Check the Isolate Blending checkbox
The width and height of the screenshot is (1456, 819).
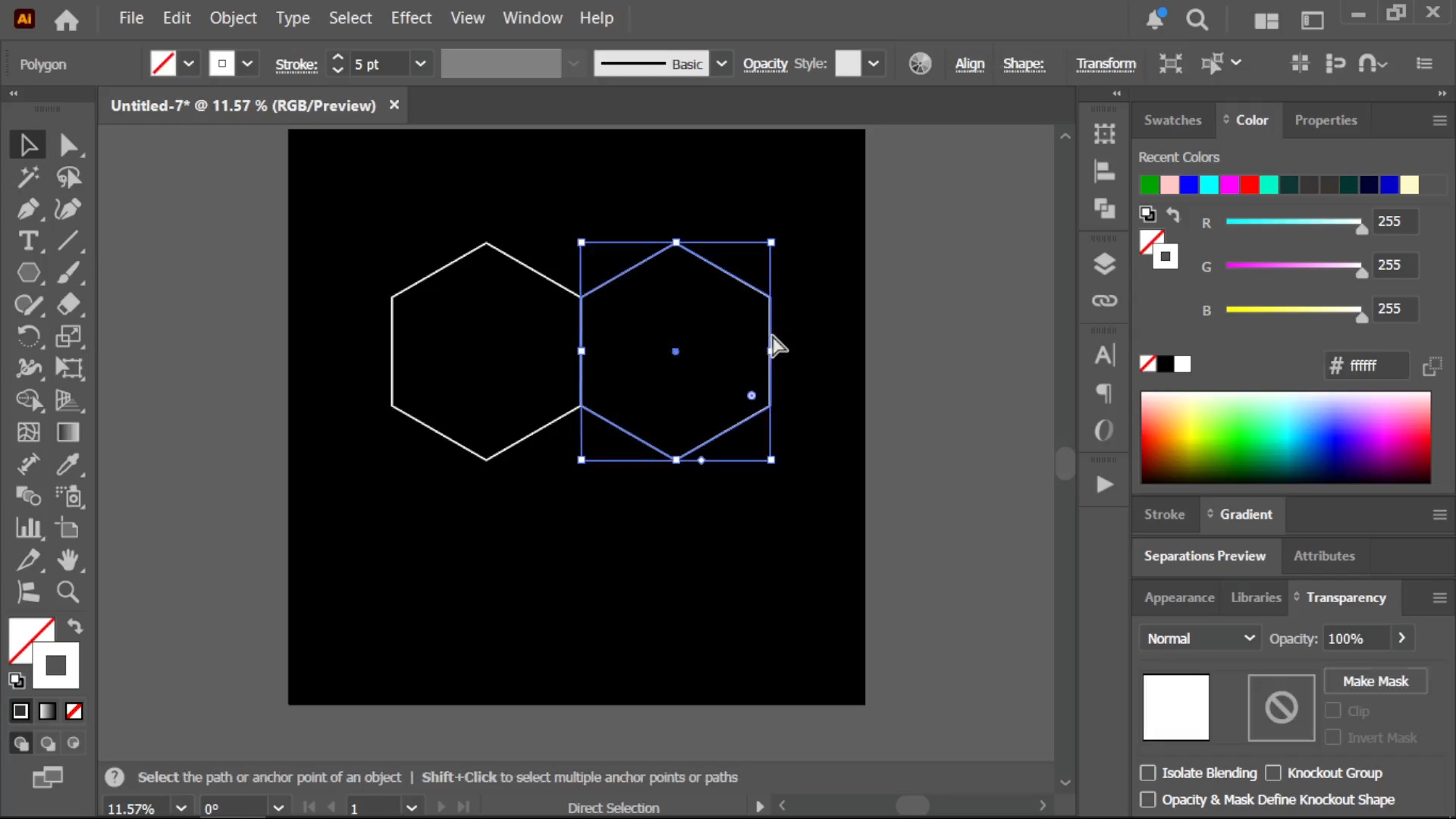[1148, 773]
